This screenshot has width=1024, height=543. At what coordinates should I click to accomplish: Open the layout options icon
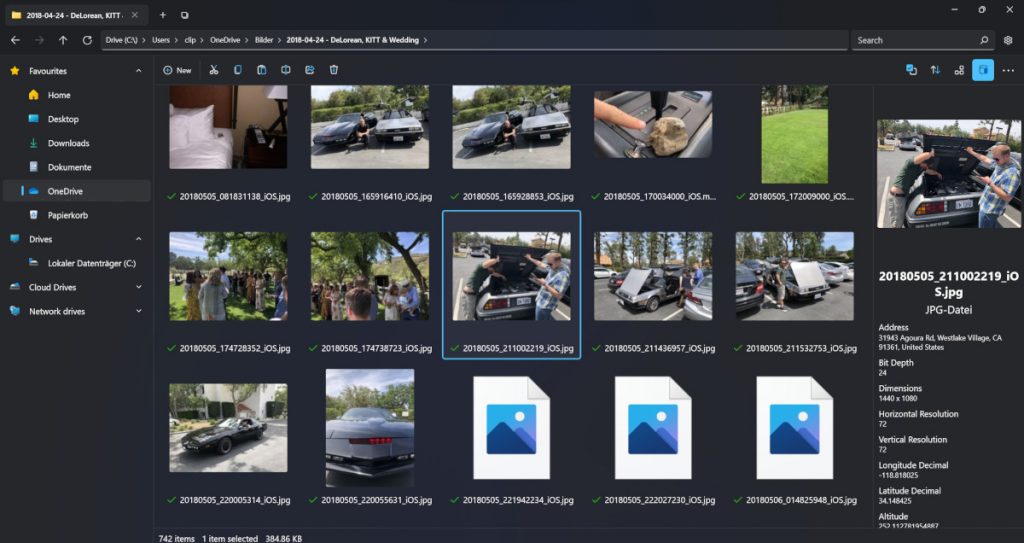coord(959,70)
